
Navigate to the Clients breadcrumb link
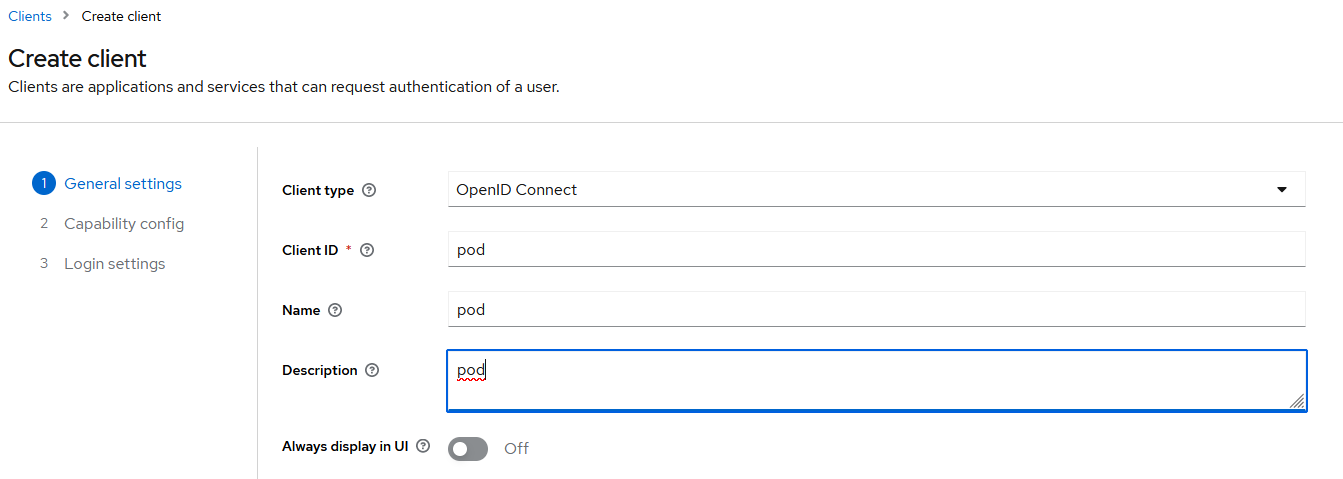(x=30, y=16)
